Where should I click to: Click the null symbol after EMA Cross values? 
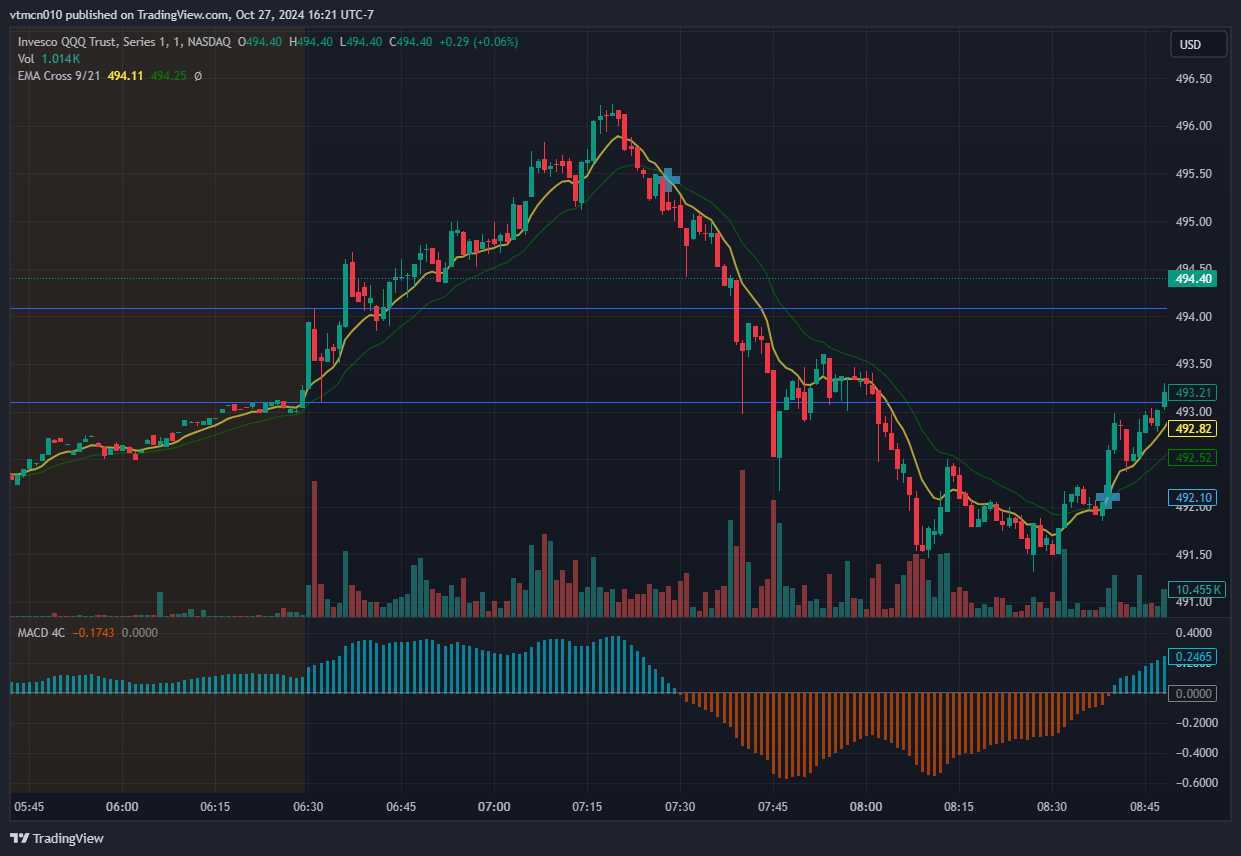(197, 76)
